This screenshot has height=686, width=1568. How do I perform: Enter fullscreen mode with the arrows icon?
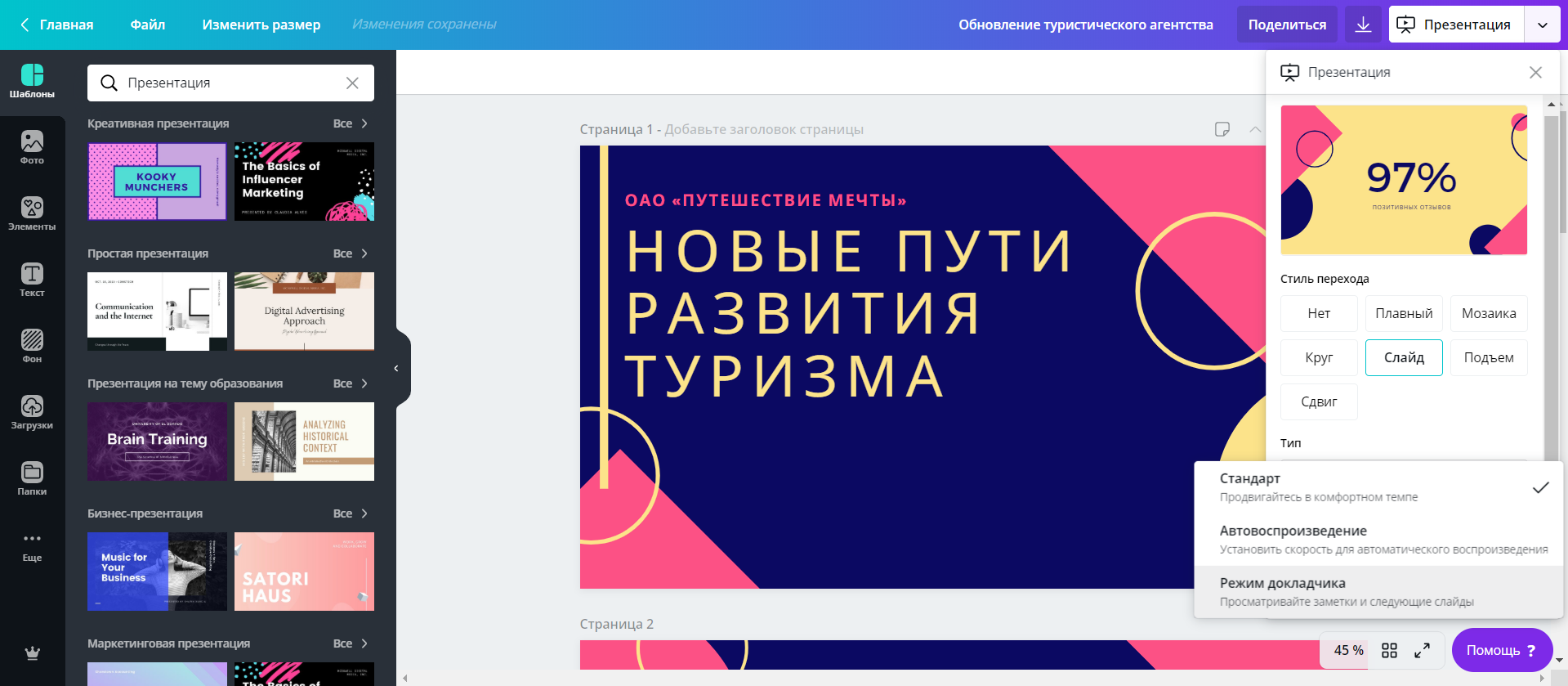tap(1422, 651)
